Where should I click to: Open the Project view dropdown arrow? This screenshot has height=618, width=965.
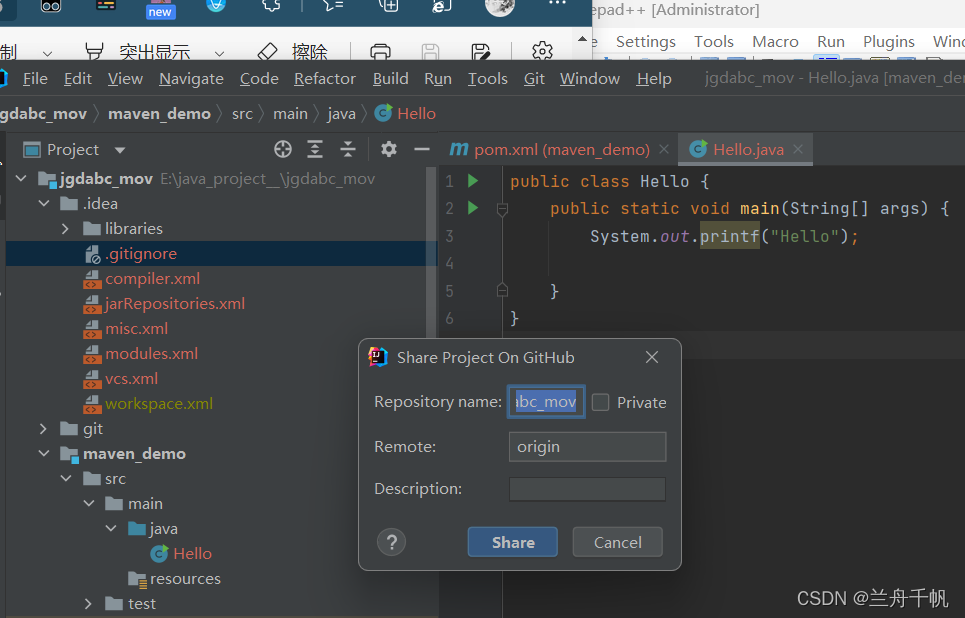120,150
